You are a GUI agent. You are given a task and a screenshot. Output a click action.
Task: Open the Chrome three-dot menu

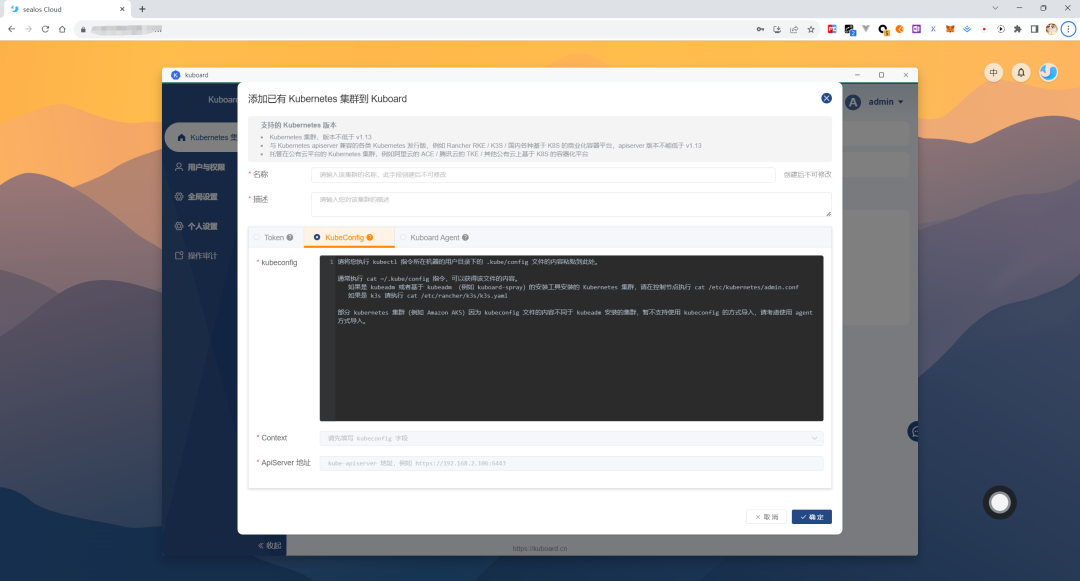tap(1068, 29)
